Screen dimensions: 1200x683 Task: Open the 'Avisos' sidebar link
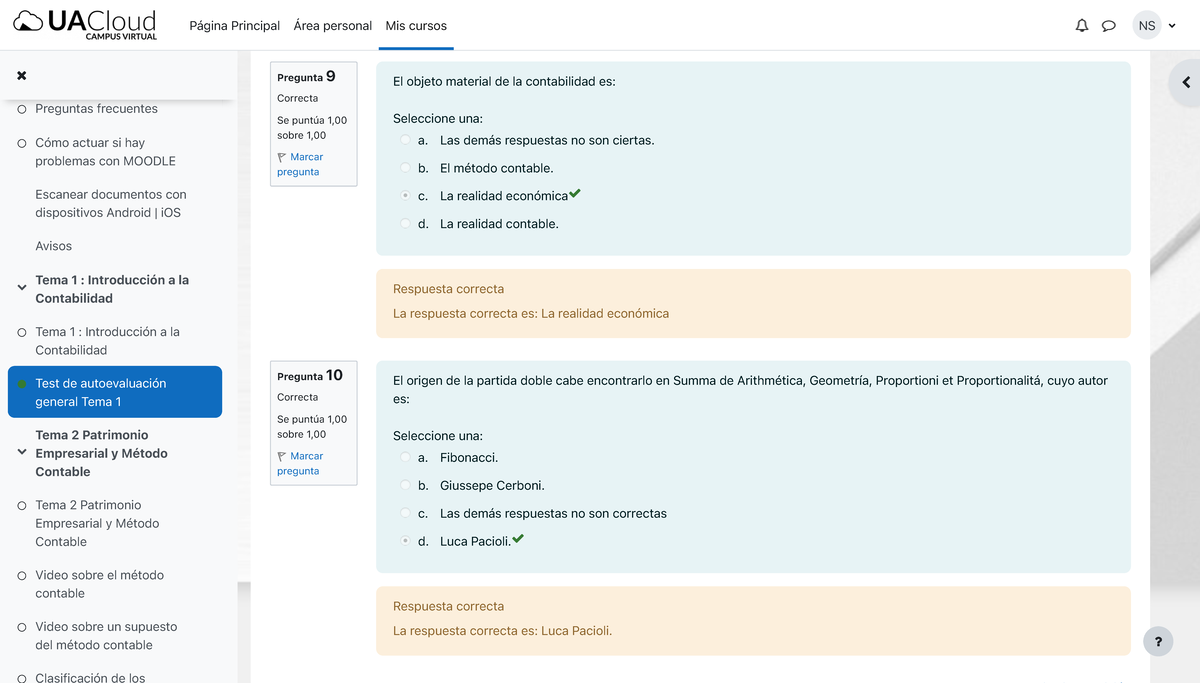click(x=53, y=245)
